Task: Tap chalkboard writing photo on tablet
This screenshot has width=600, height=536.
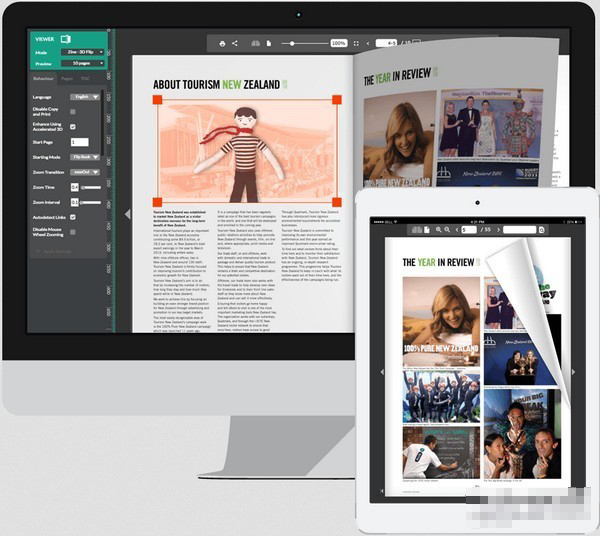Action: (x=441, y=453)
